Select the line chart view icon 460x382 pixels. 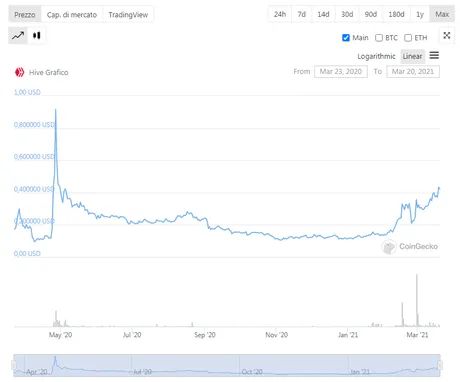18,35
